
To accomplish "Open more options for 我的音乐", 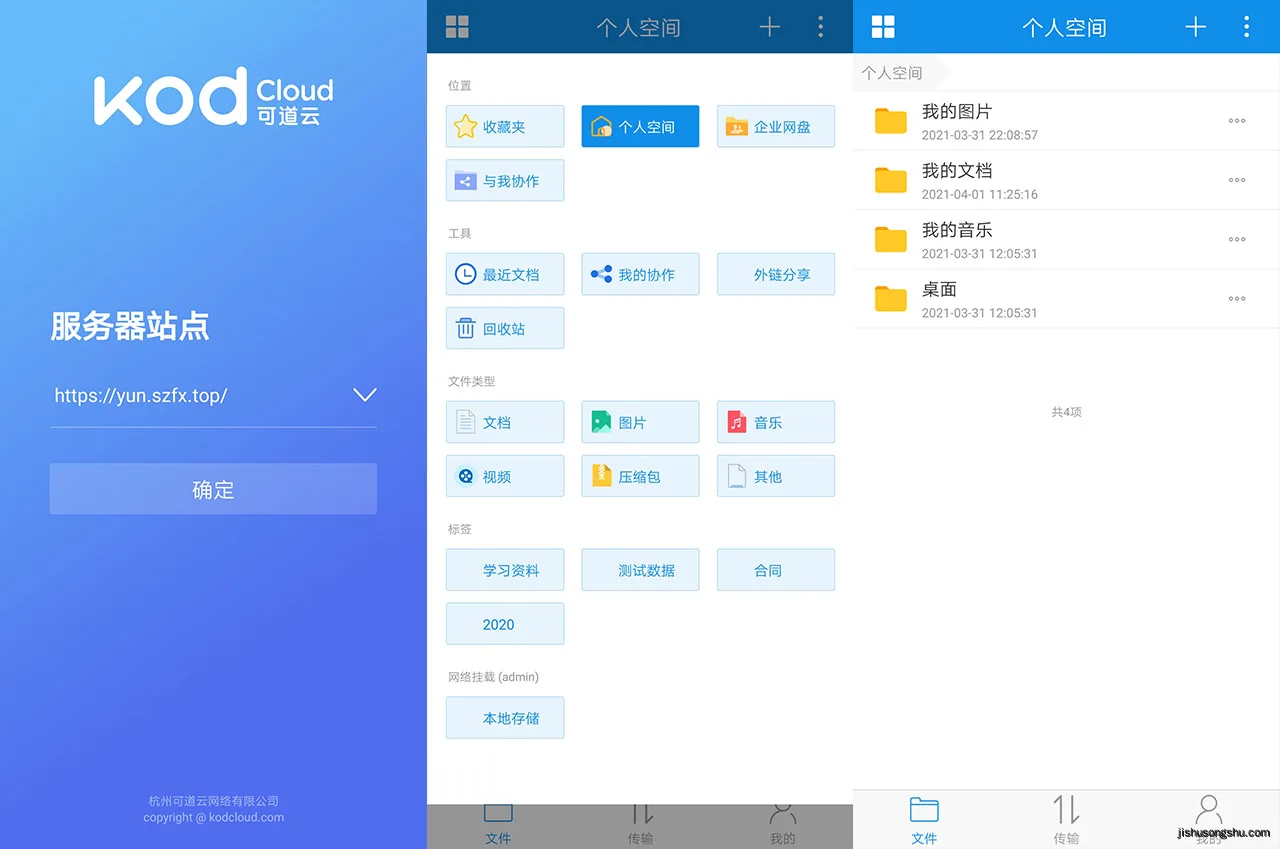I will pyautogui.click(x=1237, y=239).
